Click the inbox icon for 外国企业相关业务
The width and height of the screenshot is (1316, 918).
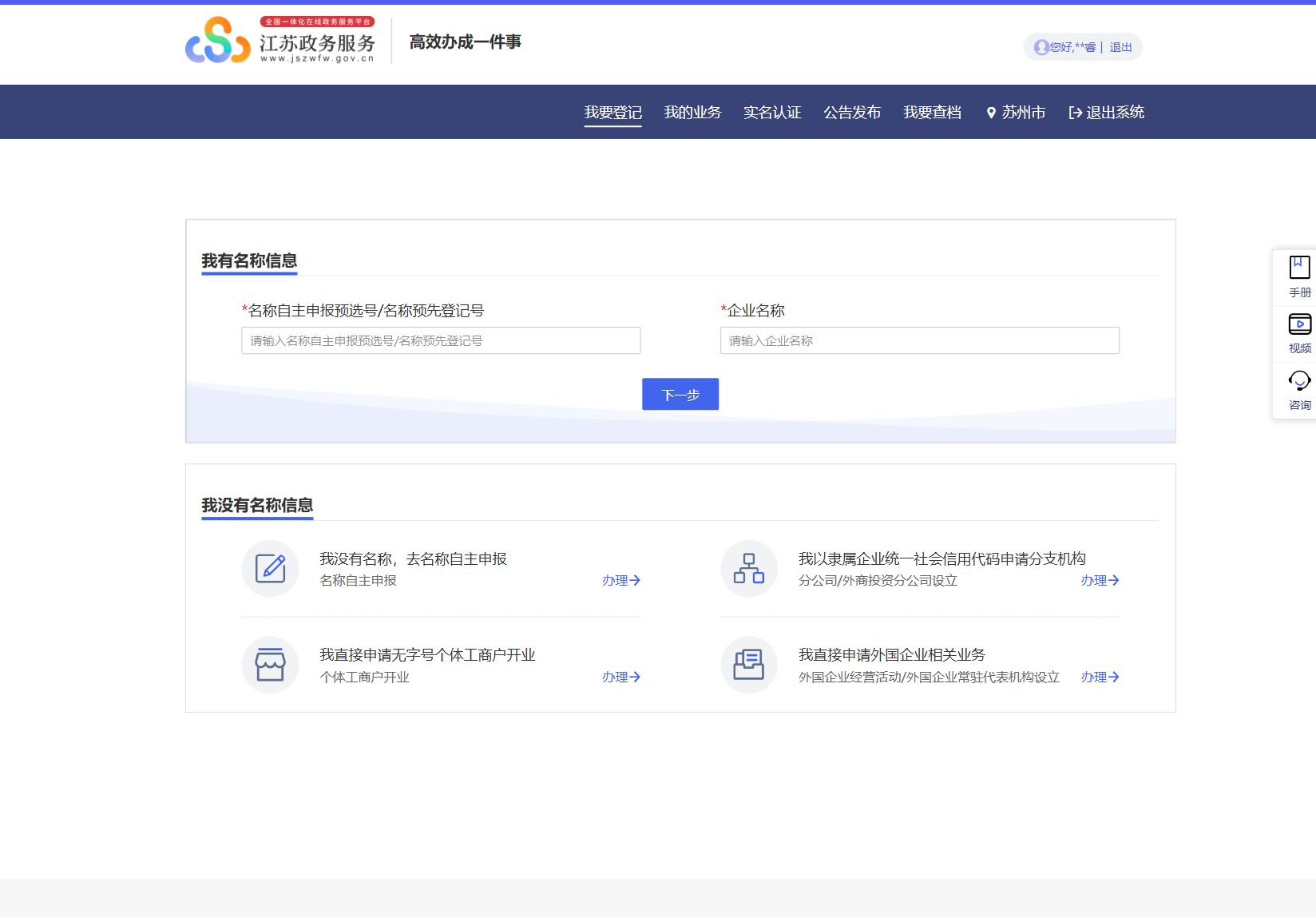point(749,665)
